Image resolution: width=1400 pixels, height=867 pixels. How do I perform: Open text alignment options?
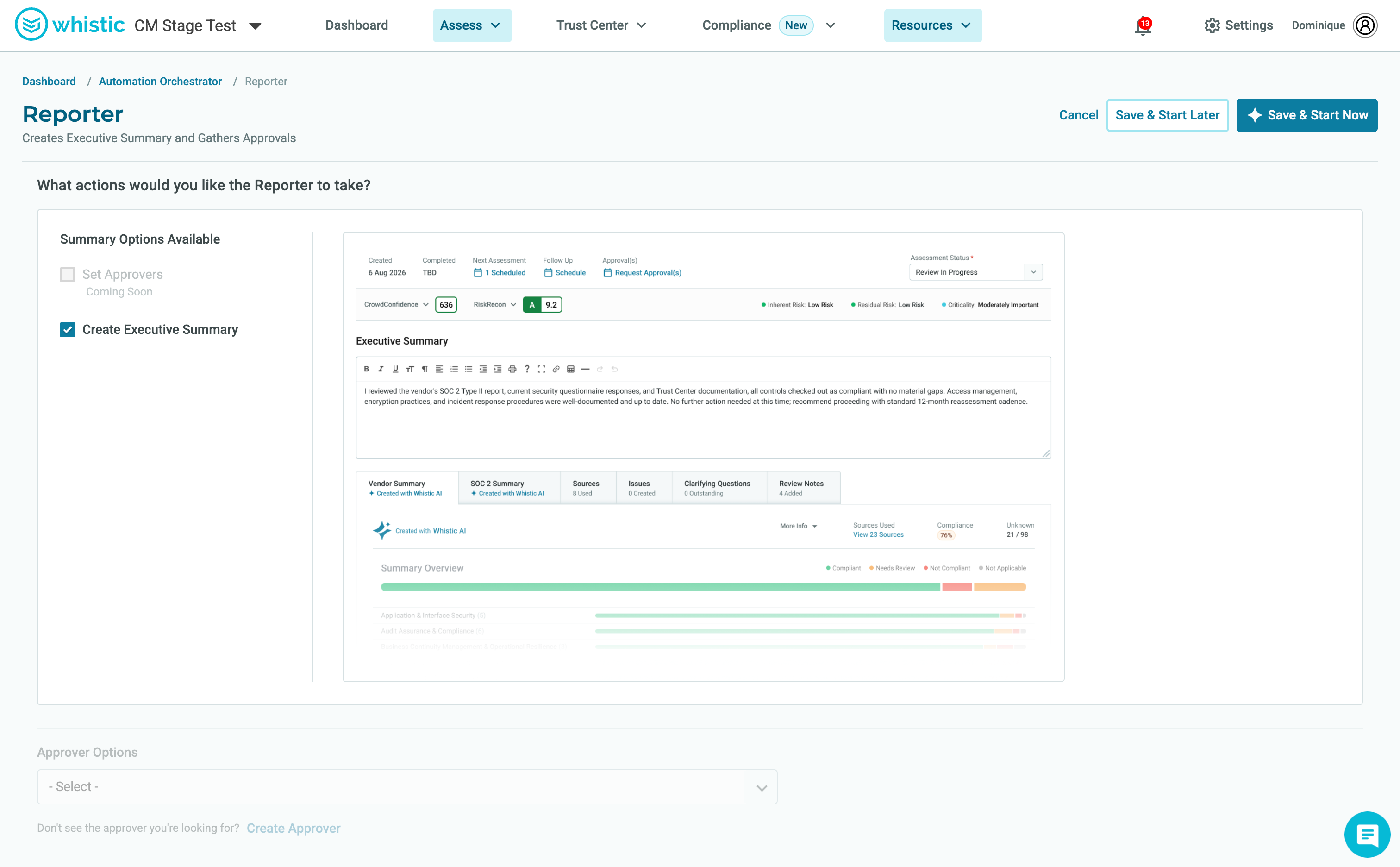coord(439,369)
